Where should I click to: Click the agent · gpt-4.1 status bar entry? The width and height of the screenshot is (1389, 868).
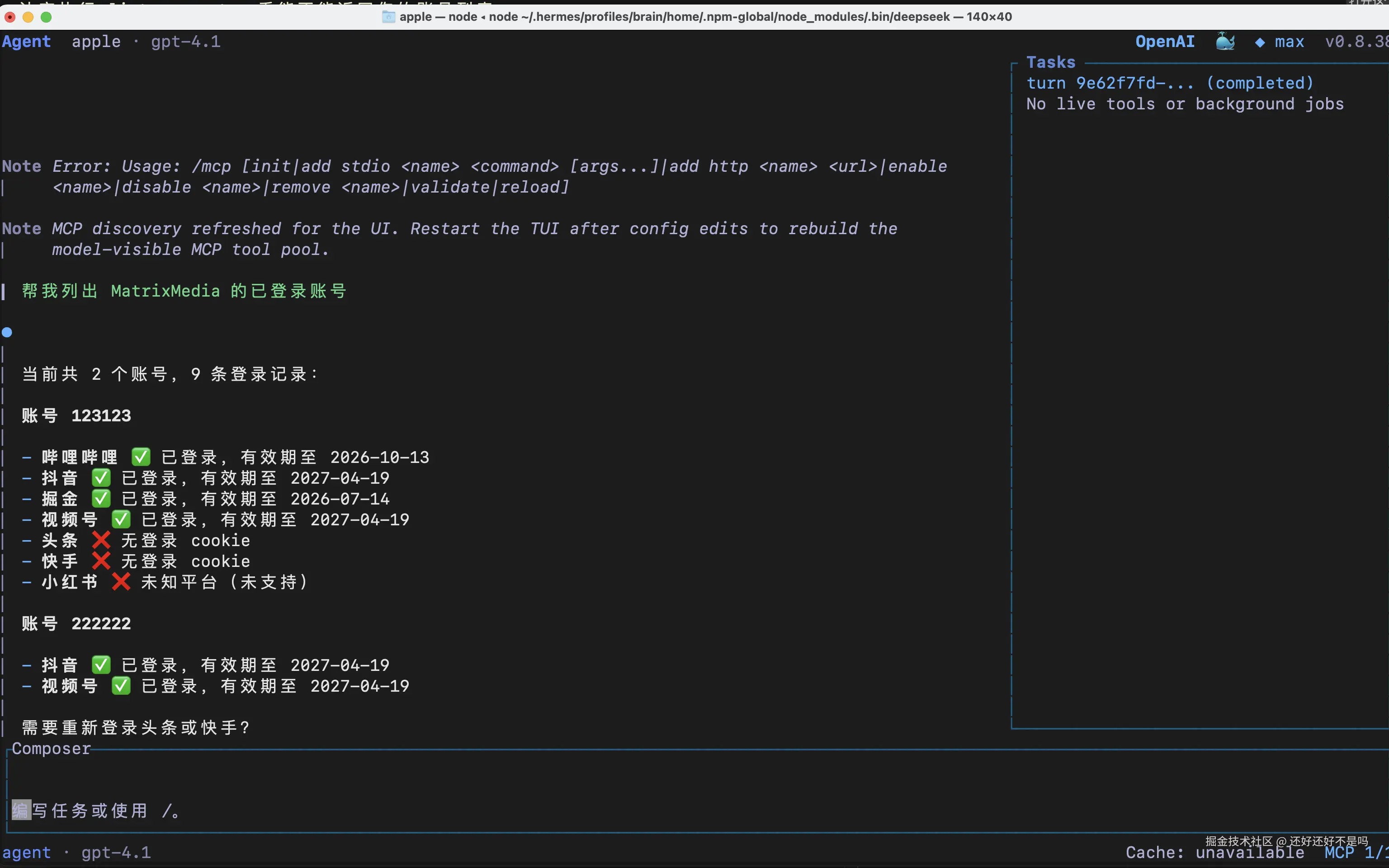(76, 853)
